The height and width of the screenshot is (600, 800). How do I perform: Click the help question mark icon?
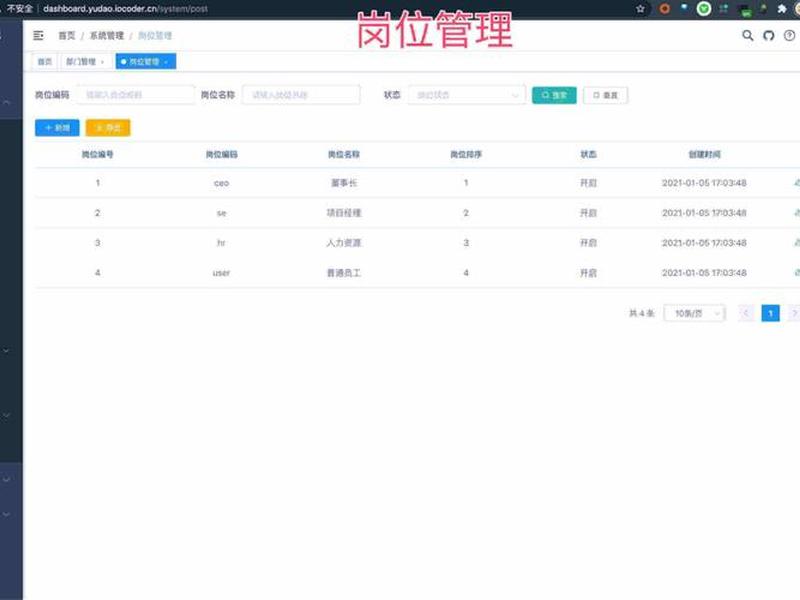point(789,35)
